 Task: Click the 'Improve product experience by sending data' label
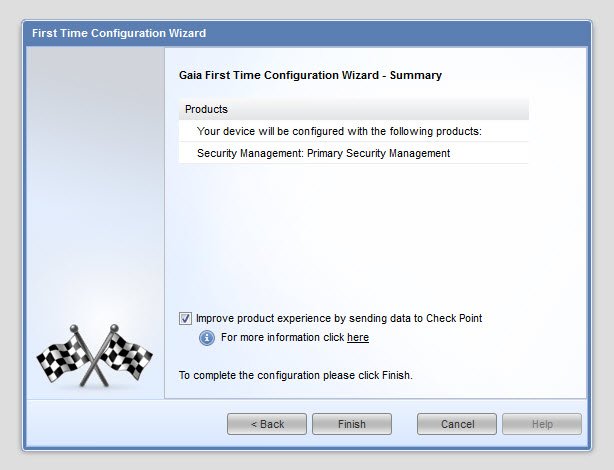[x=339, y=318]
